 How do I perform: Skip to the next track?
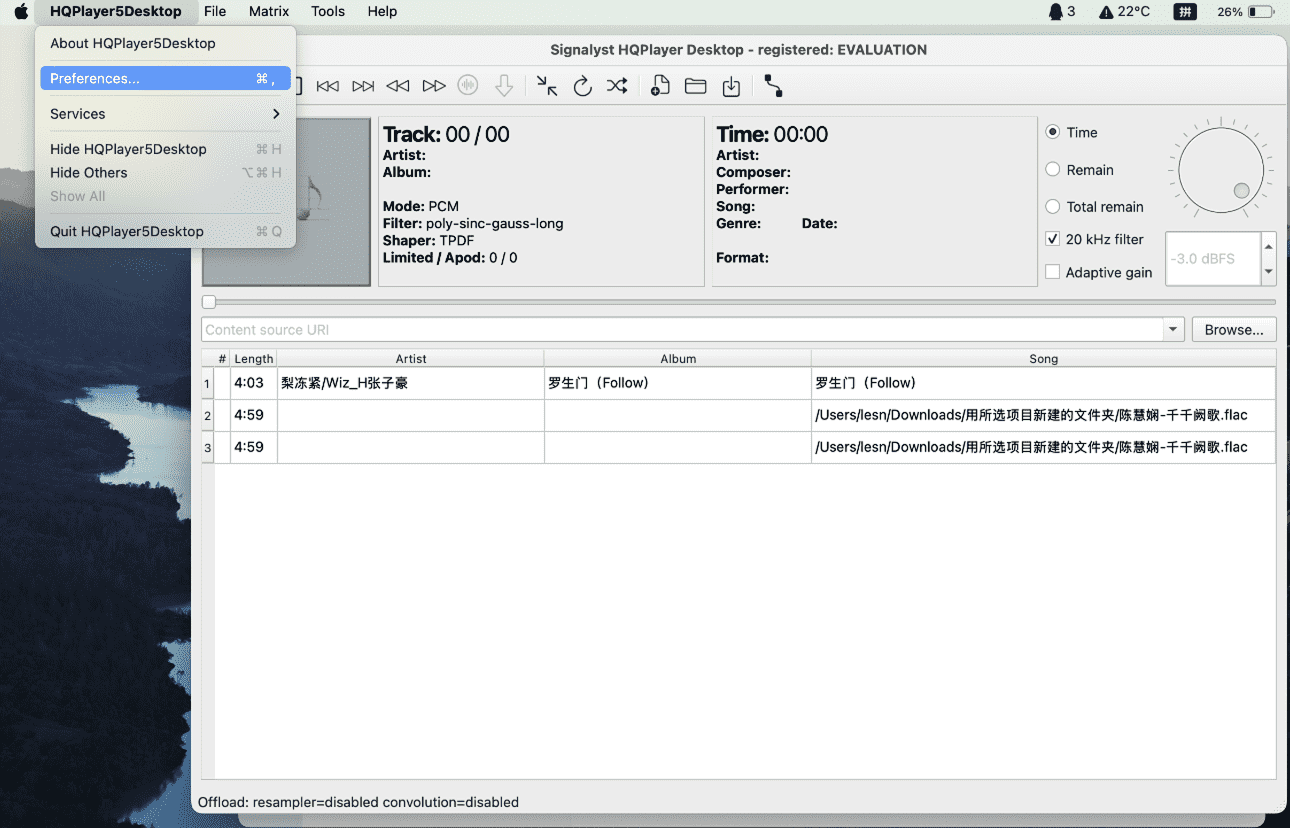tap(363, 87)
